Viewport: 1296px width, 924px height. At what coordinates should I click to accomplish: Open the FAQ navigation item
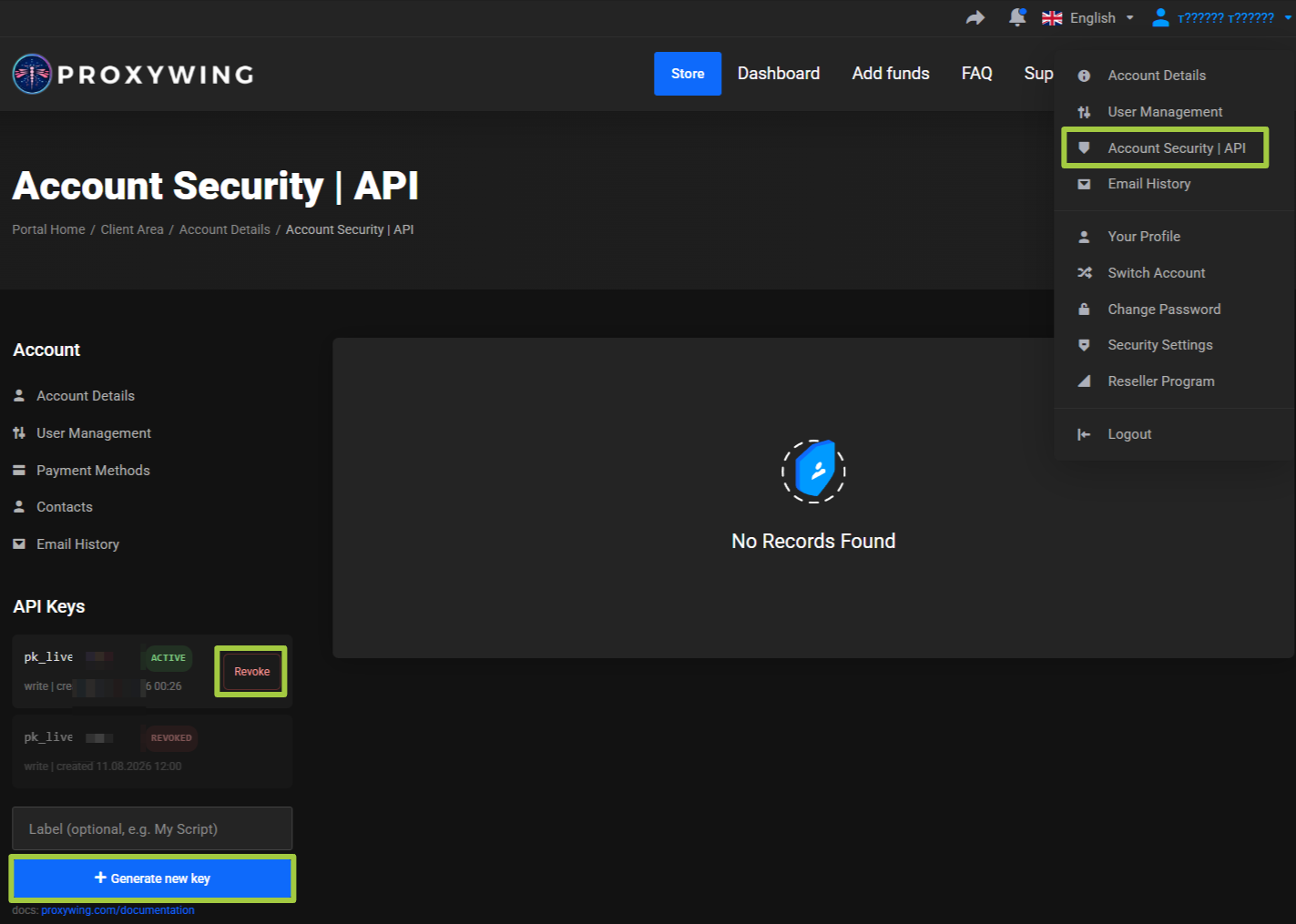(x=976, y=74)
